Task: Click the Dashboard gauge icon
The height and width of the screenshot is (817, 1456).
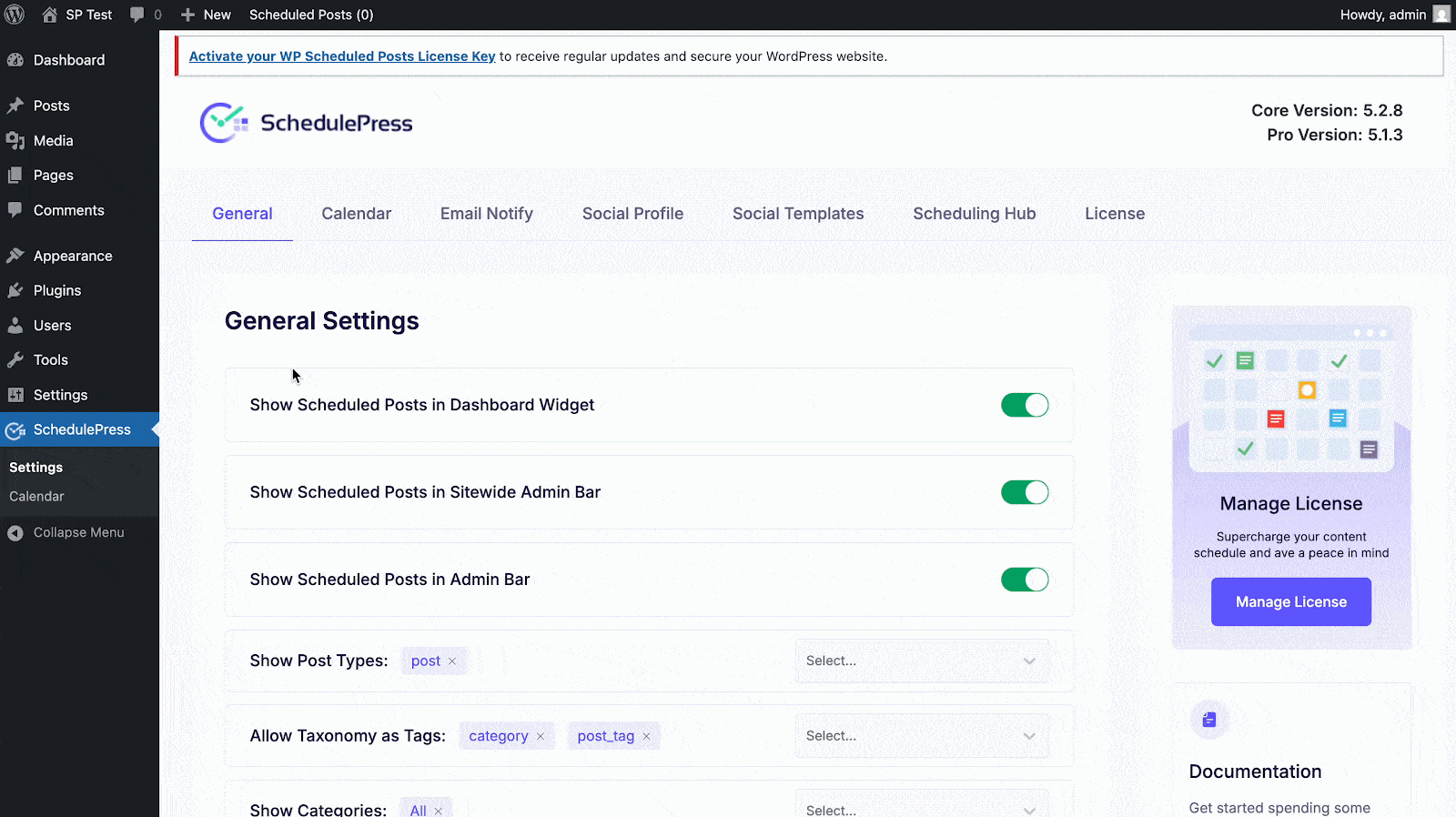Action: click(x=15, y=60)
